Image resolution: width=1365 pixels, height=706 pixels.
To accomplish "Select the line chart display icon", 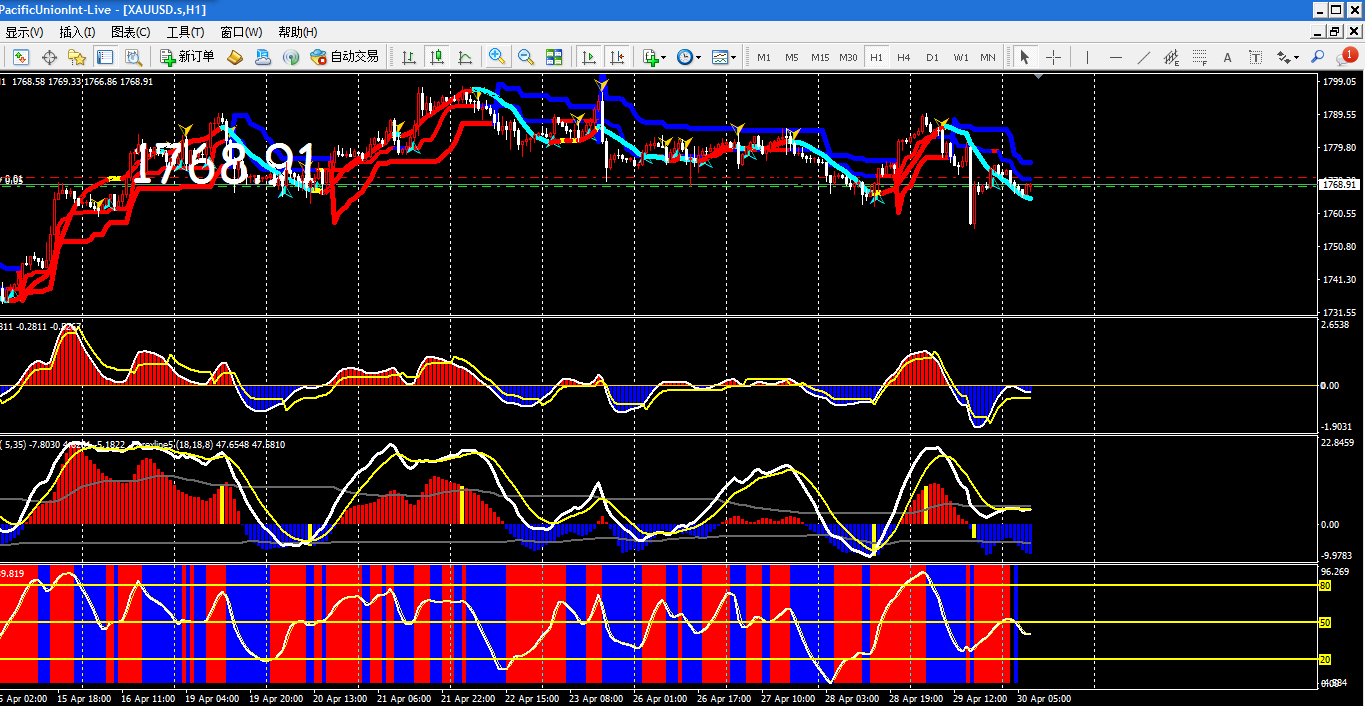I will tap(465, 57).
